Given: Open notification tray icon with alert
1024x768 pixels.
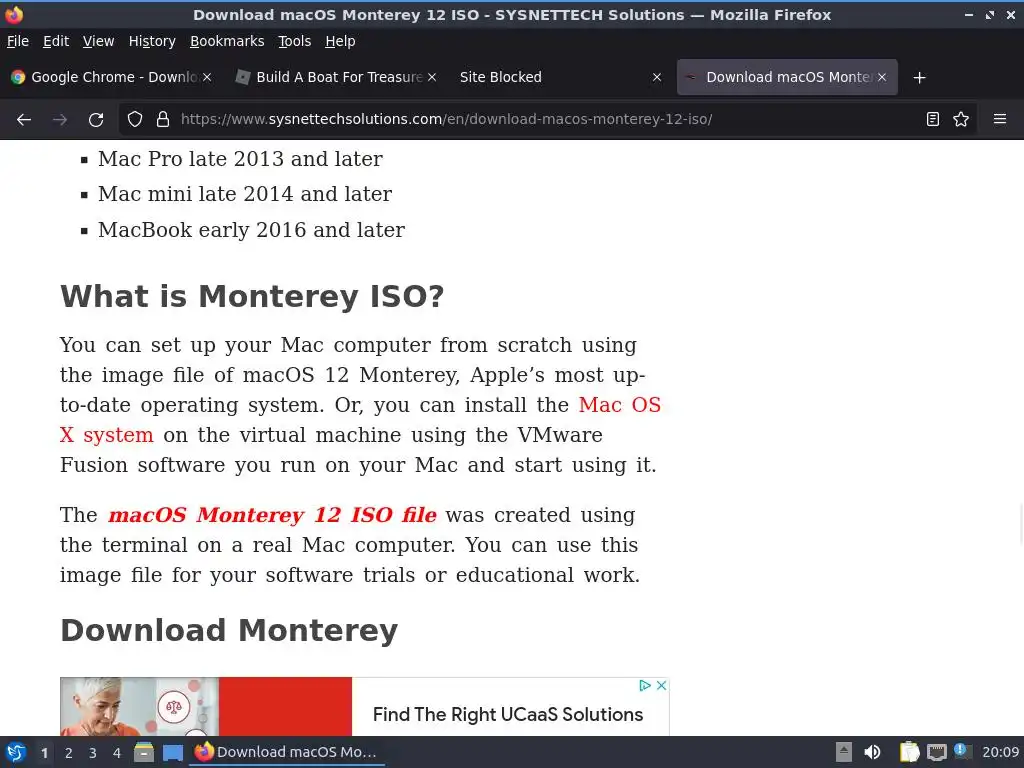Looking at the screenshot, I should pos(962,751).
